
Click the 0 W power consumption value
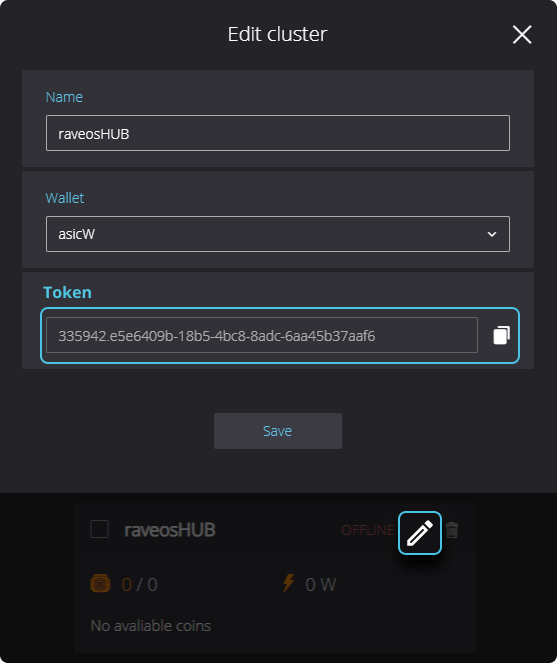(321, 584)
